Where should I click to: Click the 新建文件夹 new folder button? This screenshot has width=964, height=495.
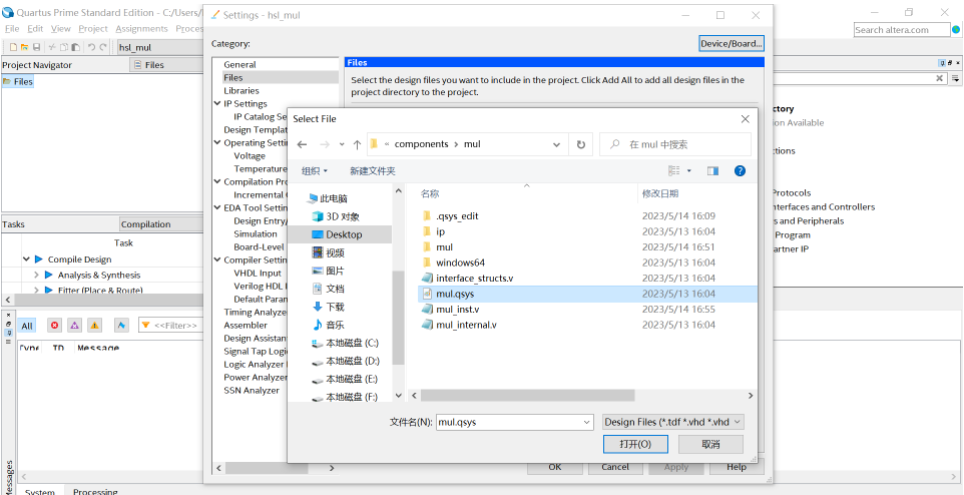coord(373,171)
